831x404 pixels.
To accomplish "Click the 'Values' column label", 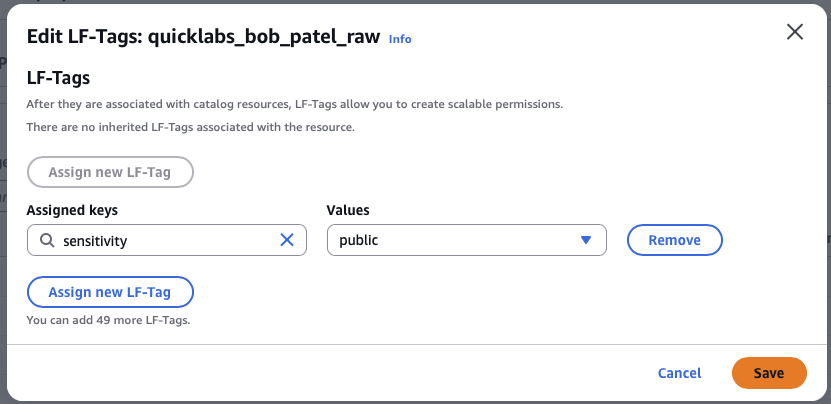I will [x=348, y=210].
